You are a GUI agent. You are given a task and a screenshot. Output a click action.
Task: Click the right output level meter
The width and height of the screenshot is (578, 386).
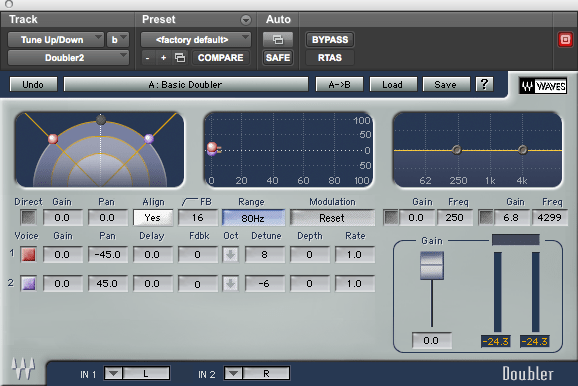click(536, 292)
